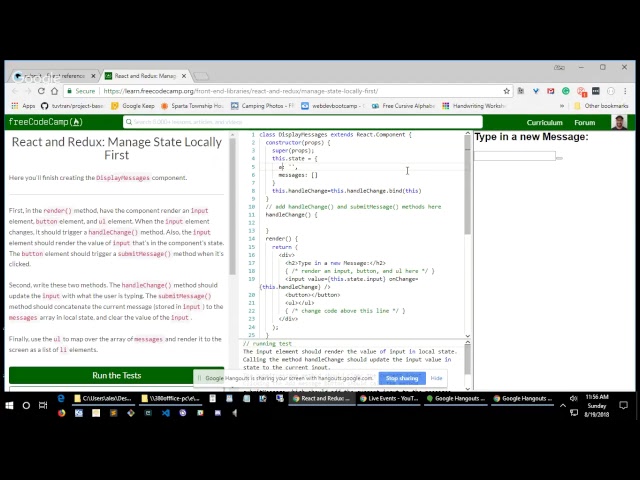Image resolution: width=640 pixels, height=480 pixels.
Task: Open the GitHub tuvtran/project-base bookmark
Action: [72, 106]
